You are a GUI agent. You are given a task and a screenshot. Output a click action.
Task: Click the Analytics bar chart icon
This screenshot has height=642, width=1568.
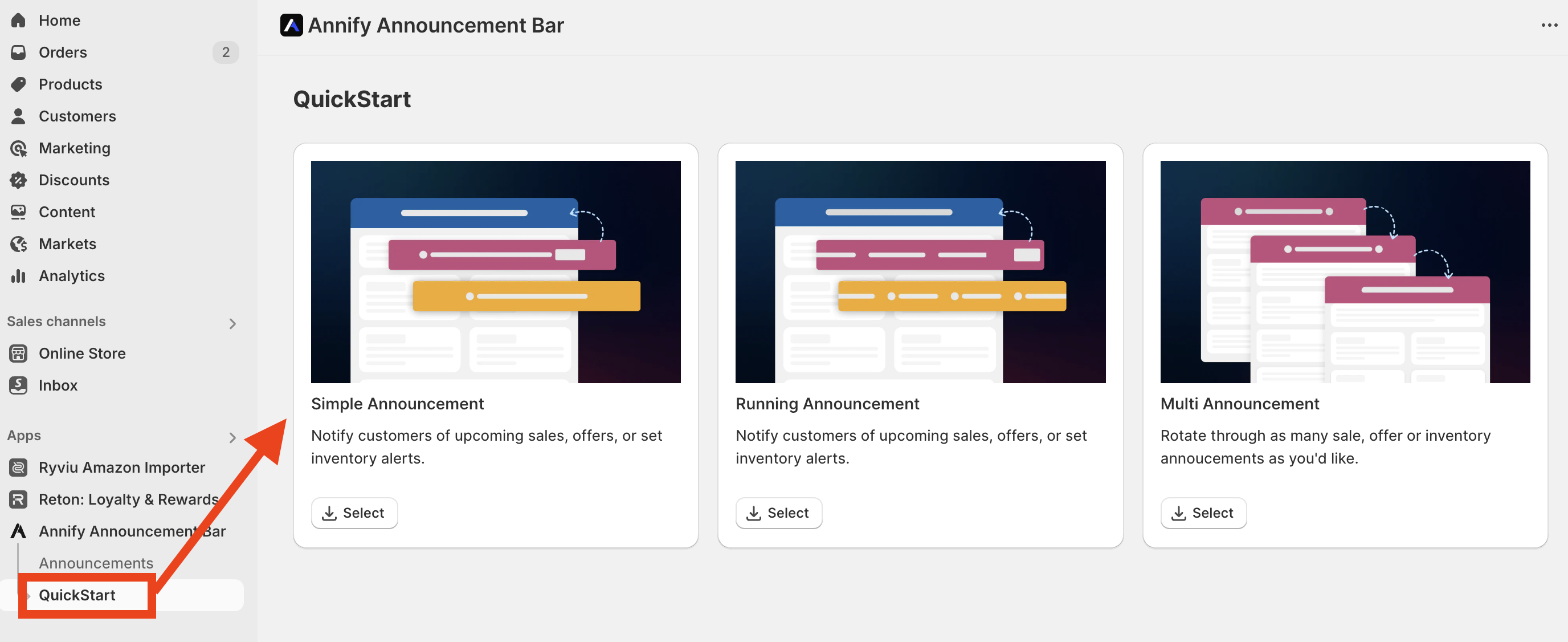[18, 276]
